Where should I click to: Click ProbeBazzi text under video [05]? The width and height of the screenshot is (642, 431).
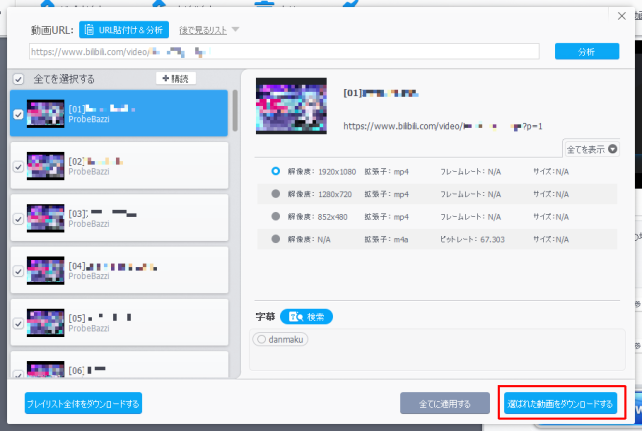tap(89, 329)
